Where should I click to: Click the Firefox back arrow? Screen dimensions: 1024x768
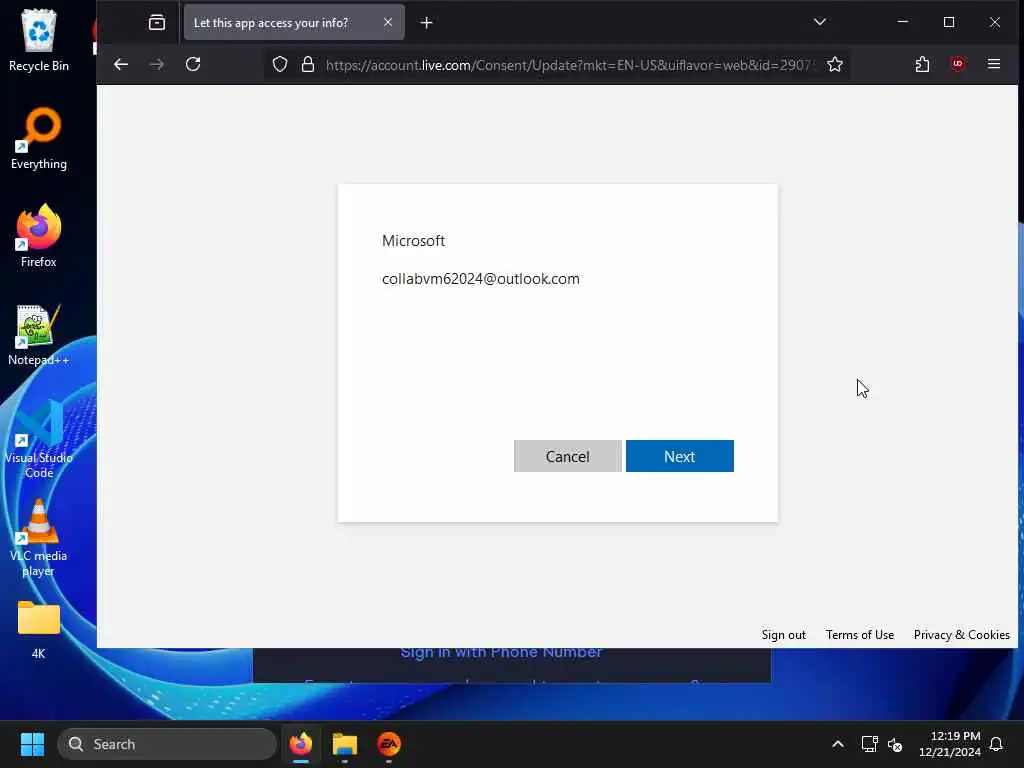coord(121,64)
